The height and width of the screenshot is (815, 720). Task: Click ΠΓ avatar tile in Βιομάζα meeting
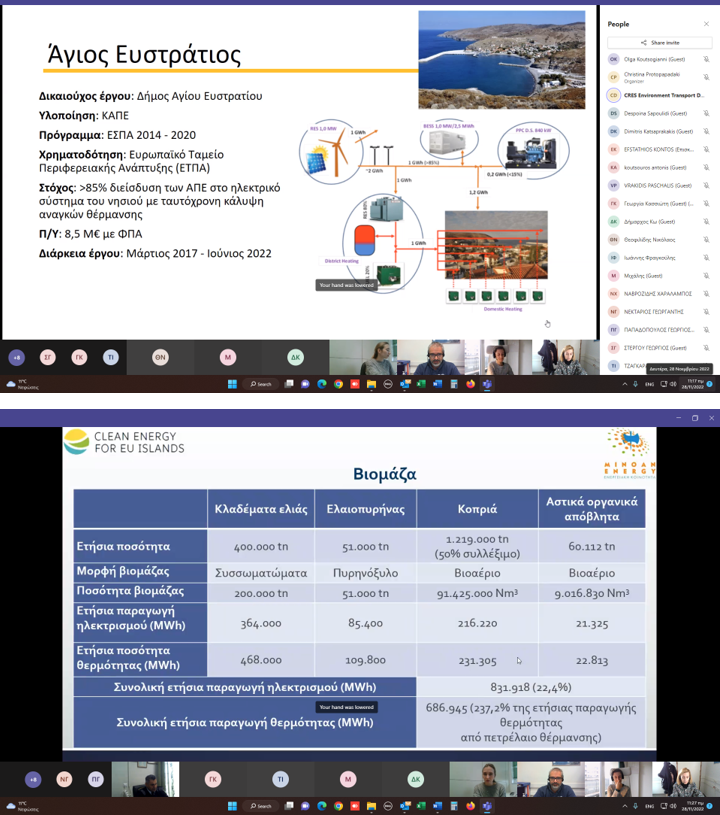point(96,779)
